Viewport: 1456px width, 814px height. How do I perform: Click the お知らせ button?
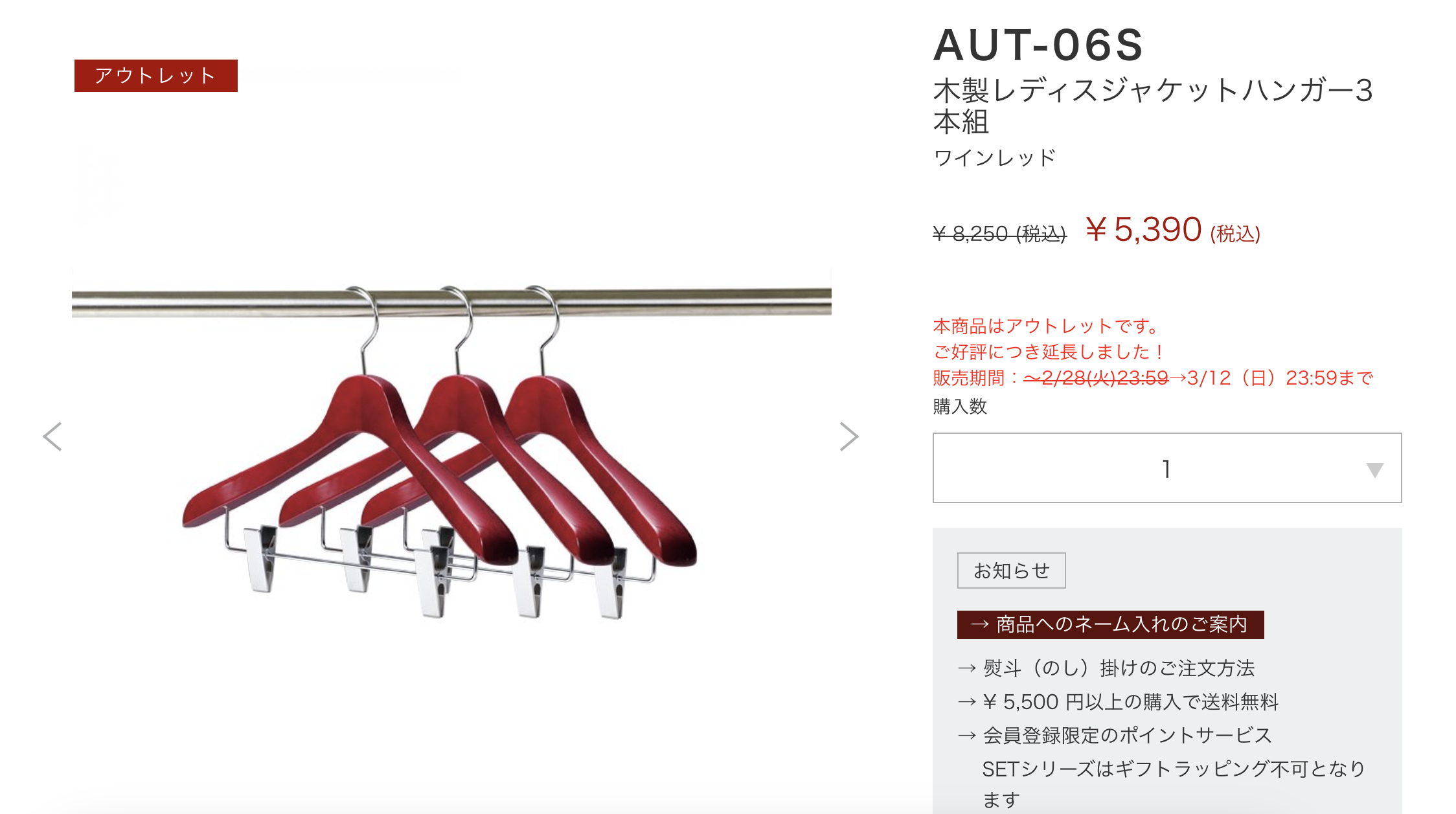(1011, 571)
